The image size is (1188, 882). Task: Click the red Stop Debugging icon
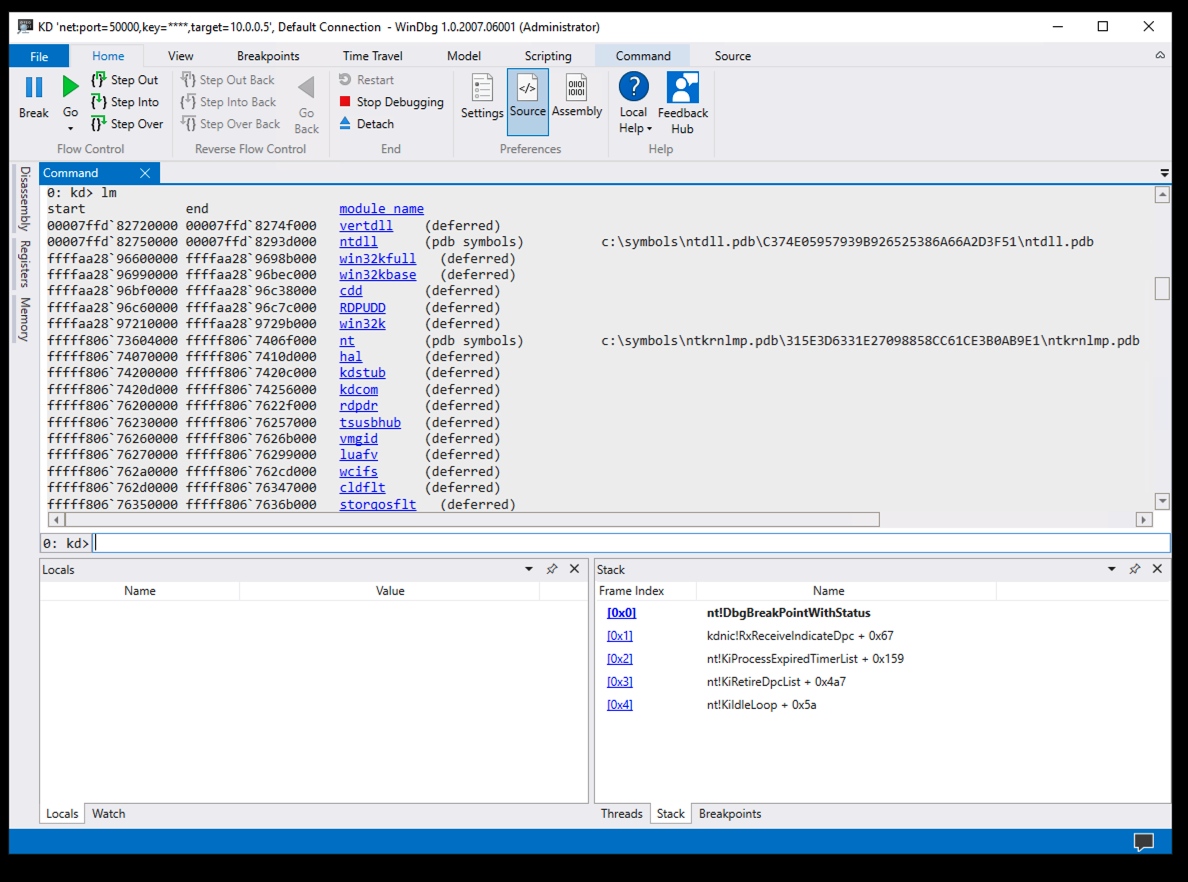(x=345, y=102)
